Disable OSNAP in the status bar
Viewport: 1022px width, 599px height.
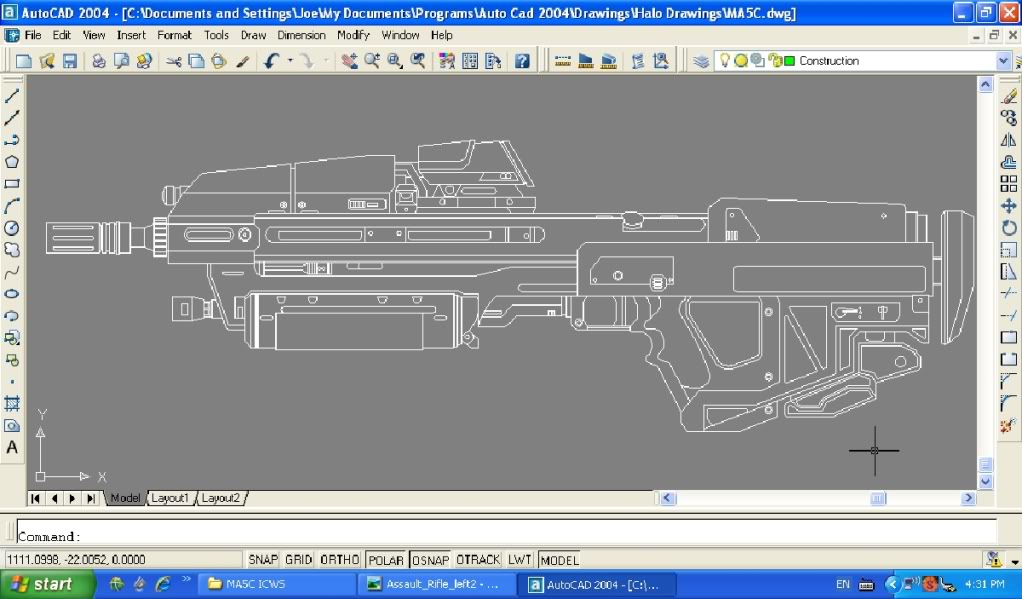click(430, 560)
